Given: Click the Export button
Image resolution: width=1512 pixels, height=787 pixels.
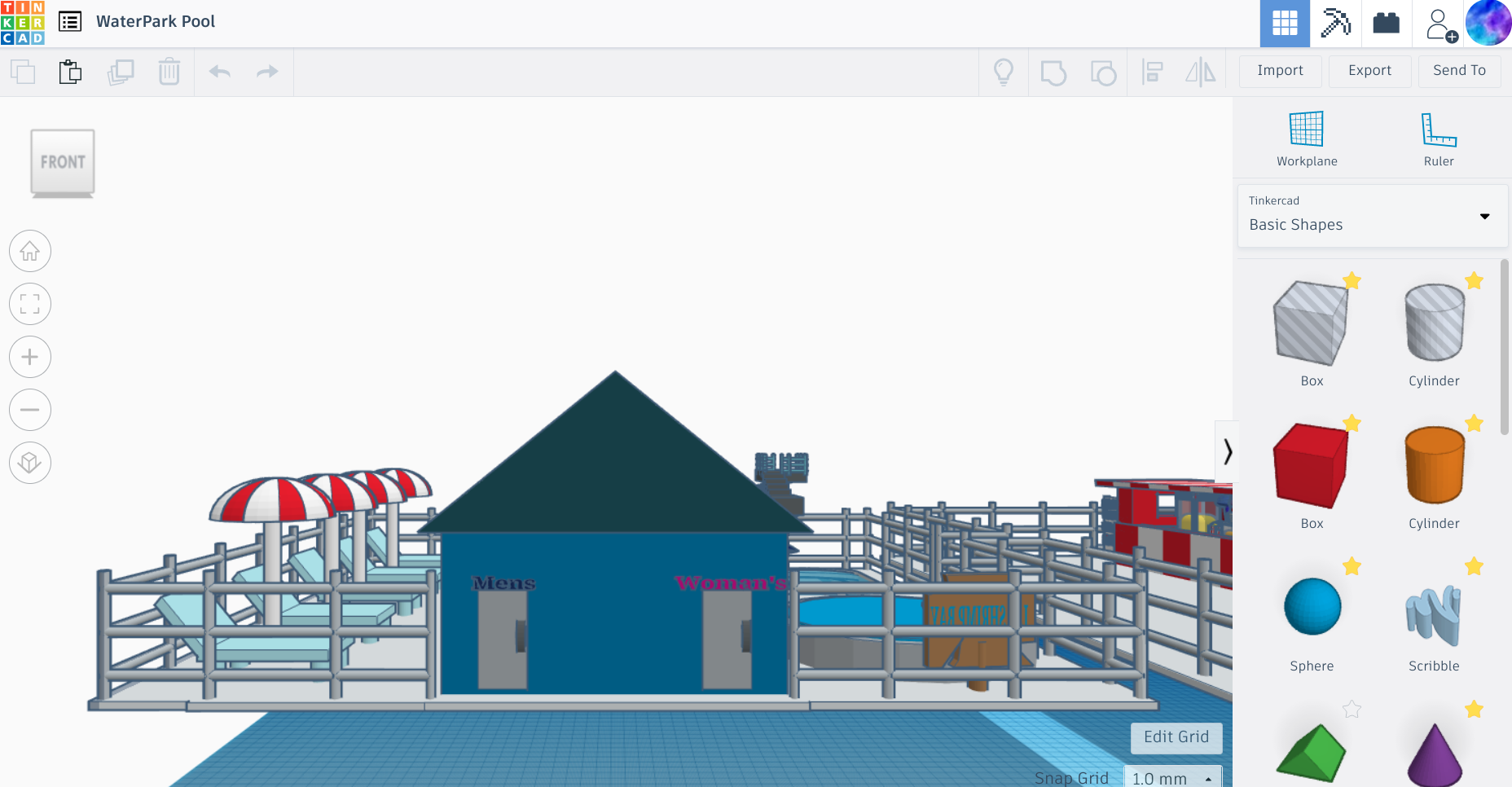Looking at the screenshot, I should pyautogui.click(x=1369, y=71).
